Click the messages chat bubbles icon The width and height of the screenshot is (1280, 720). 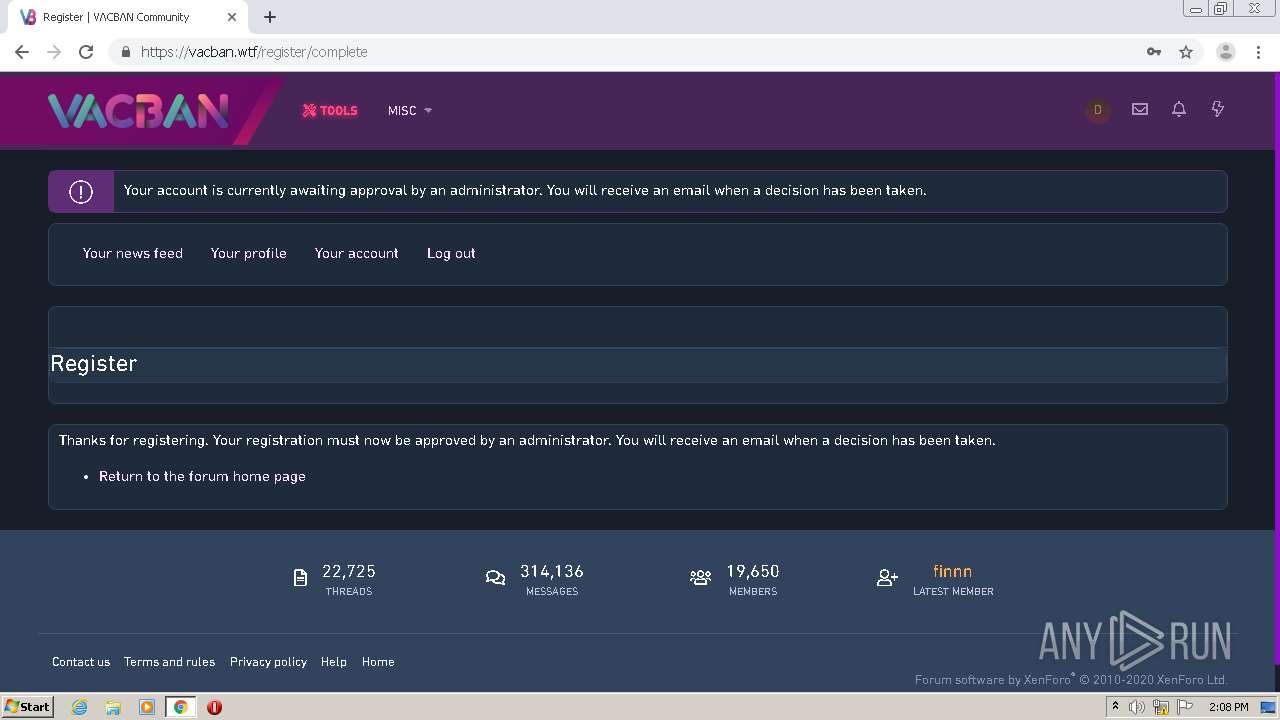tap(495, 578)
